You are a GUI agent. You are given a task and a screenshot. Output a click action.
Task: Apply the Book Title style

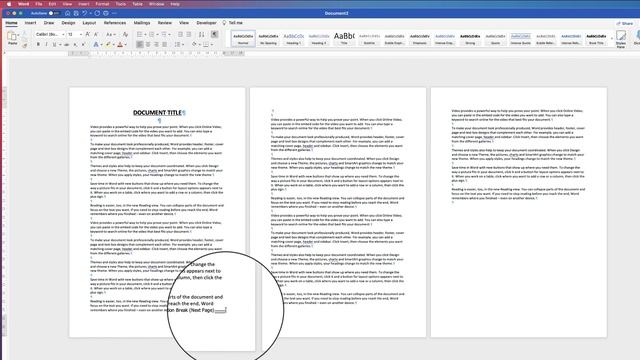point(596,38)
